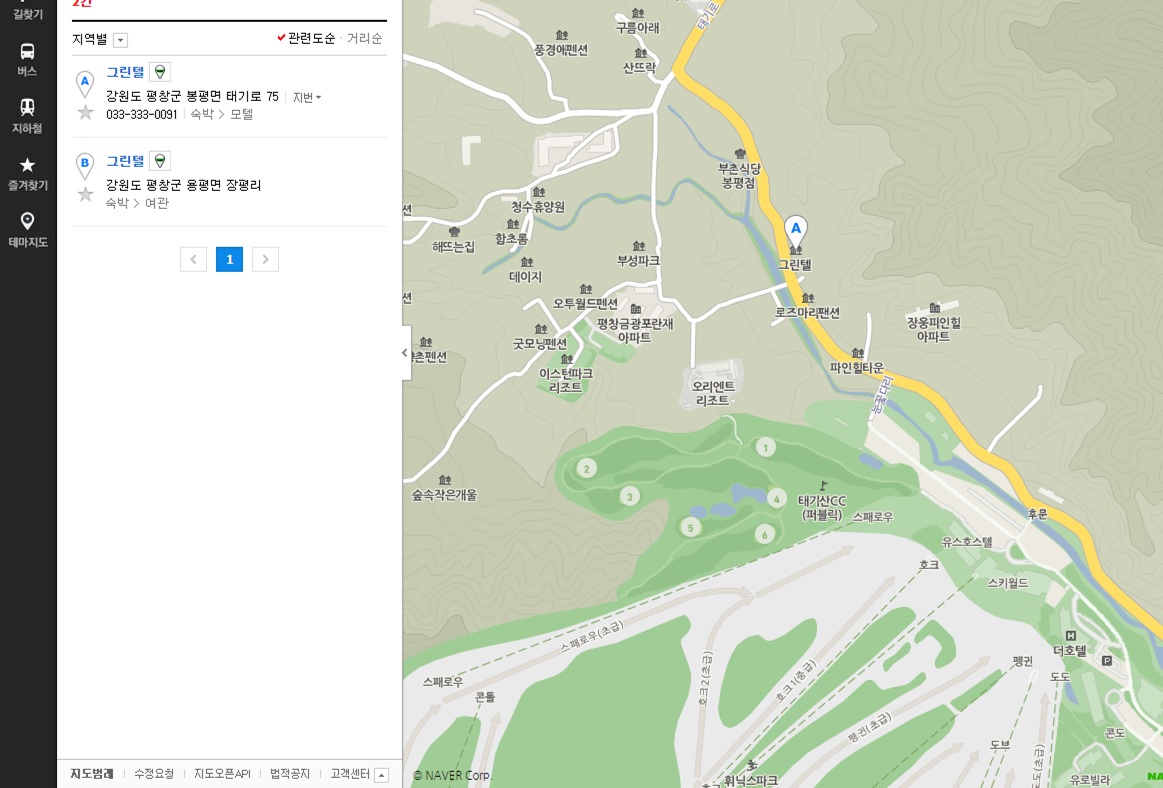Viewport: 1163px width, 788px height.
Task: Go to page 1 of results
Action: point(229,260)
